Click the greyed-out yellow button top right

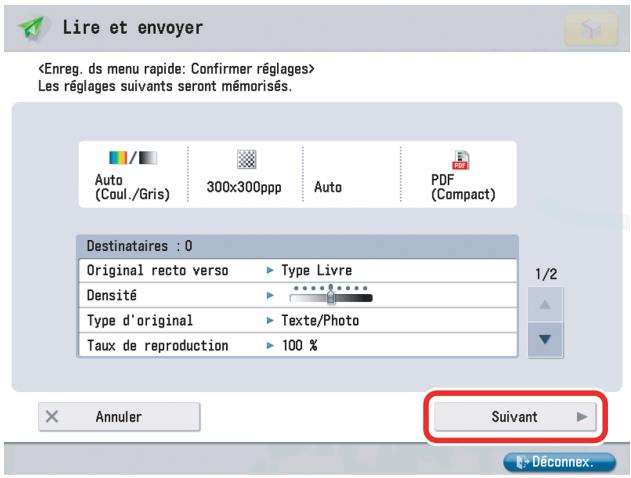tap(591, 29)
